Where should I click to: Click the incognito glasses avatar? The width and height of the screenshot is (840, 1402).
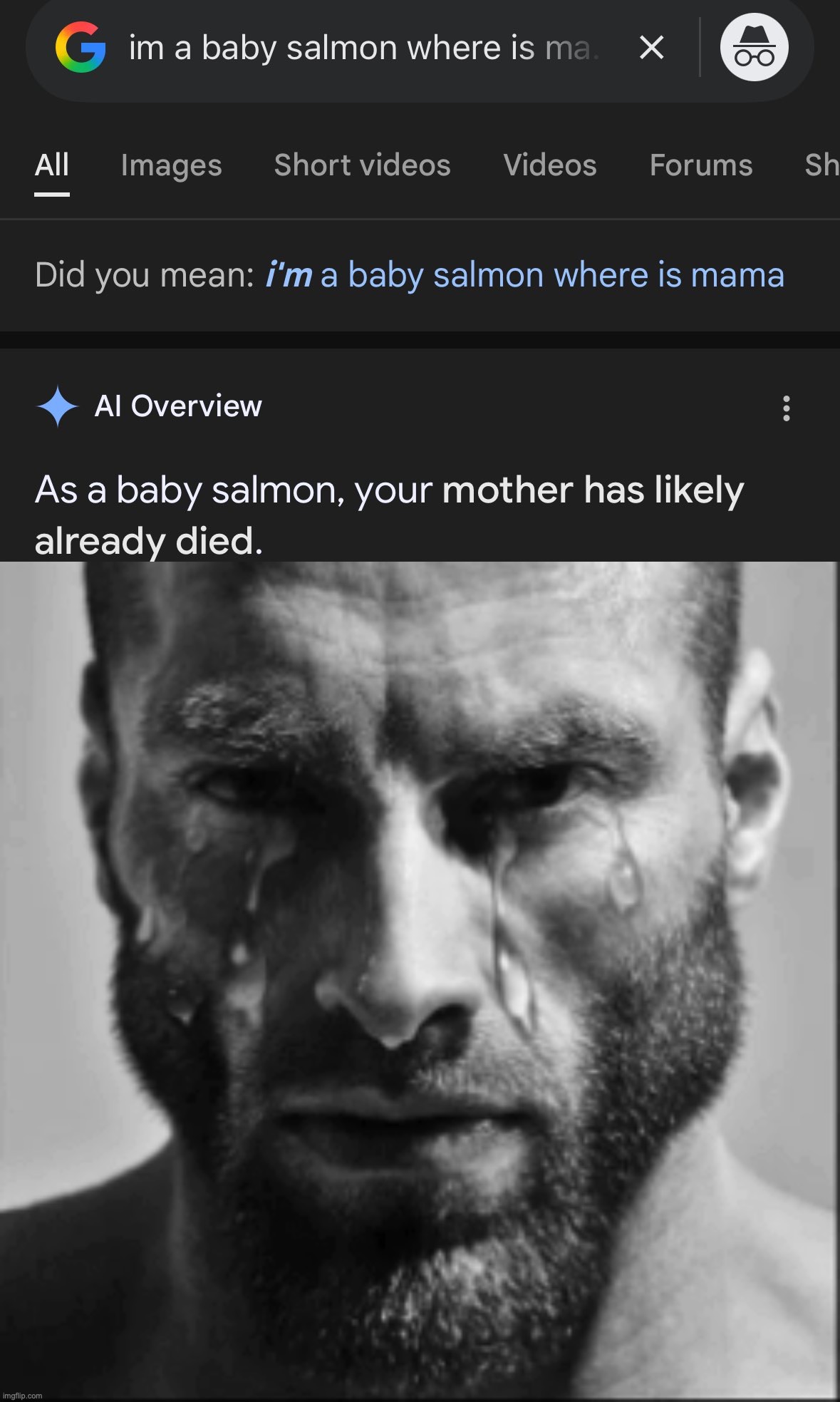coord(755,48)
